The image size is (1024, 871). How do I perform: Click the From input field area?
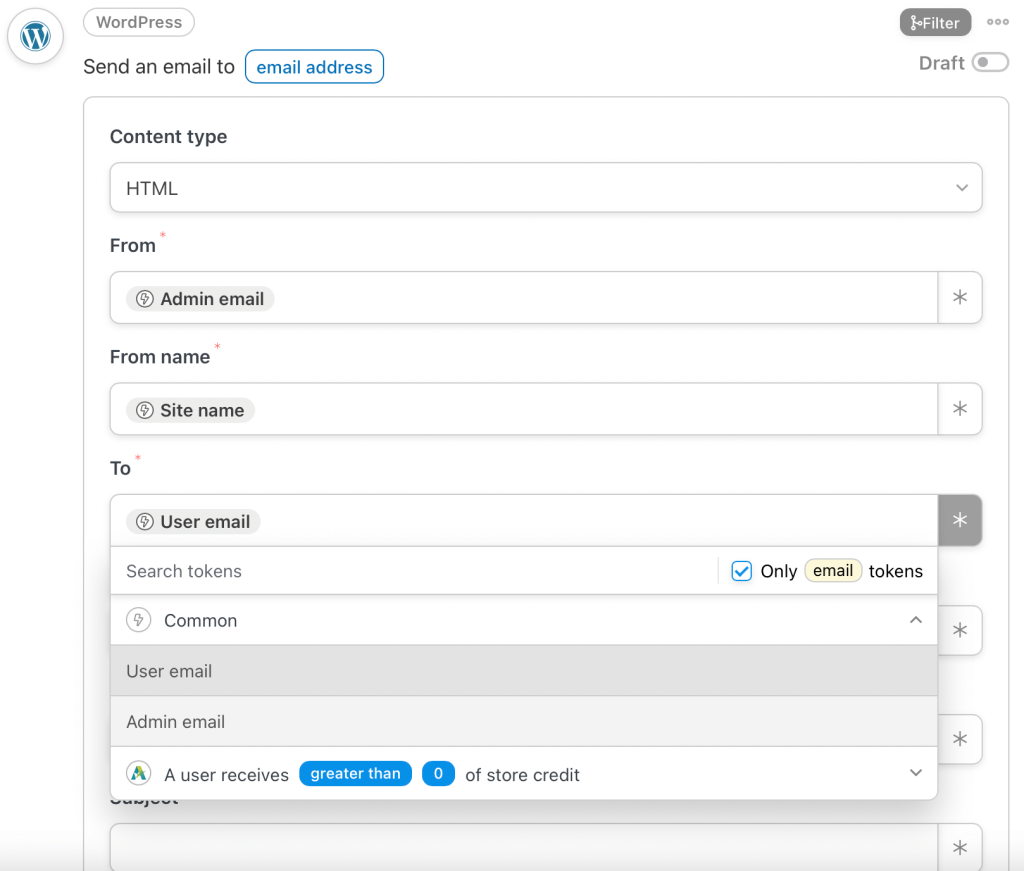tap(524, 298)
